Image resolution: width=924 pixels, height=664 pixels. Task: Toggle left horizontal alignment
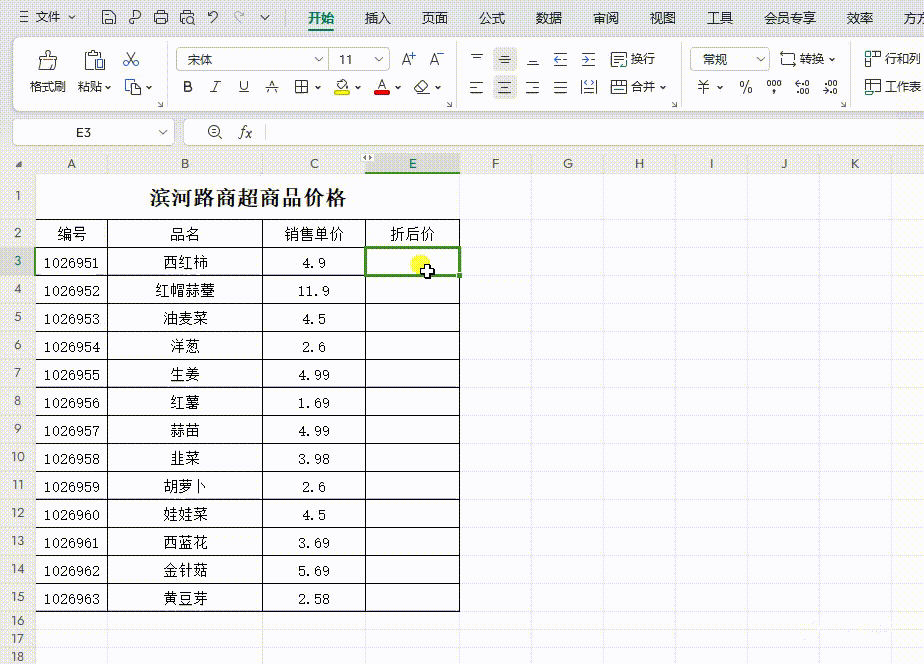pyautogui.click(x=477, y=87)
